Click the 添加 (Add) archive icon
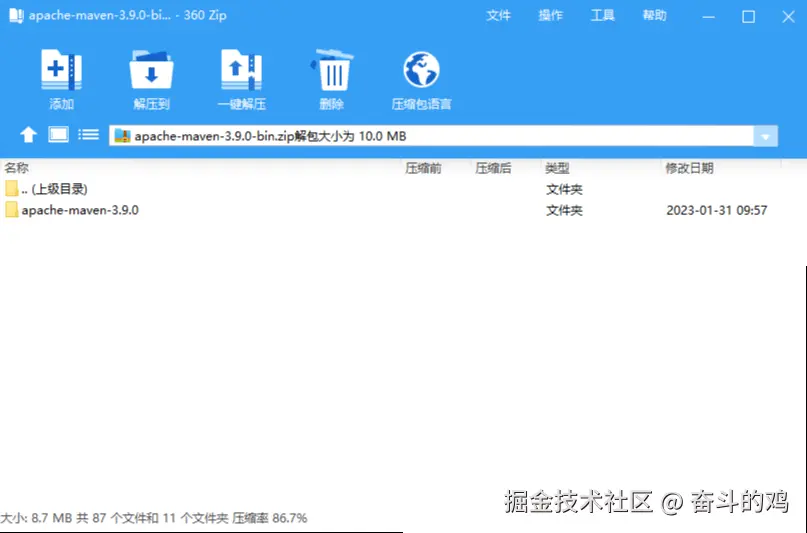This screenshot has width=807, height=533. coord(61,69)
